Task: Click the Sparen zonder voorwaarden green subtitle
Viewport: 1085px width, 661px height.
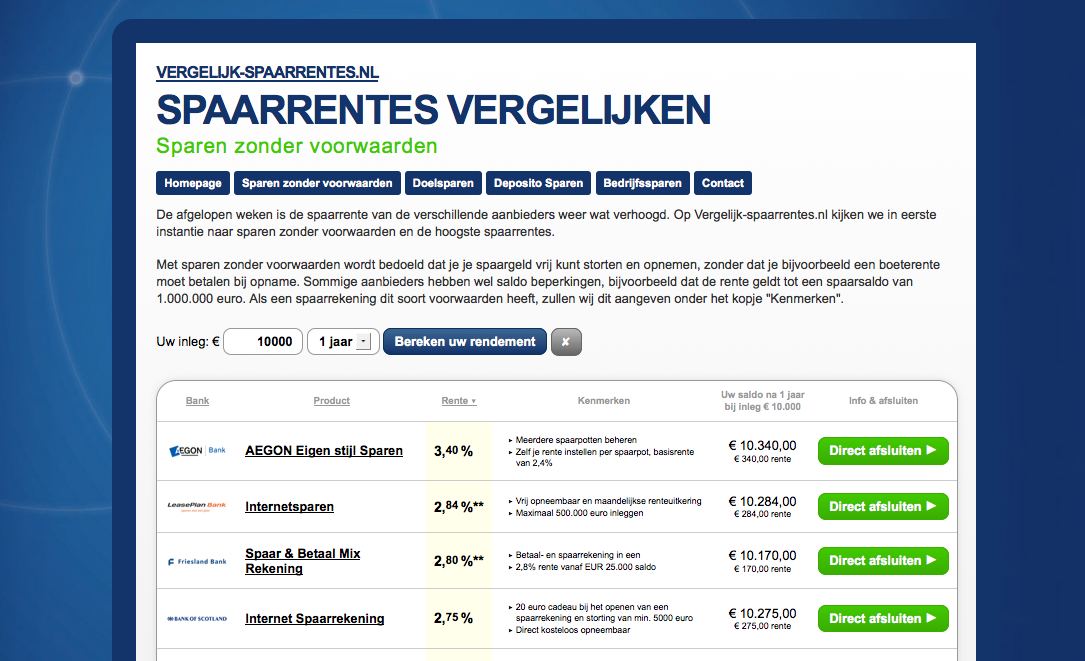Action: 297,146
